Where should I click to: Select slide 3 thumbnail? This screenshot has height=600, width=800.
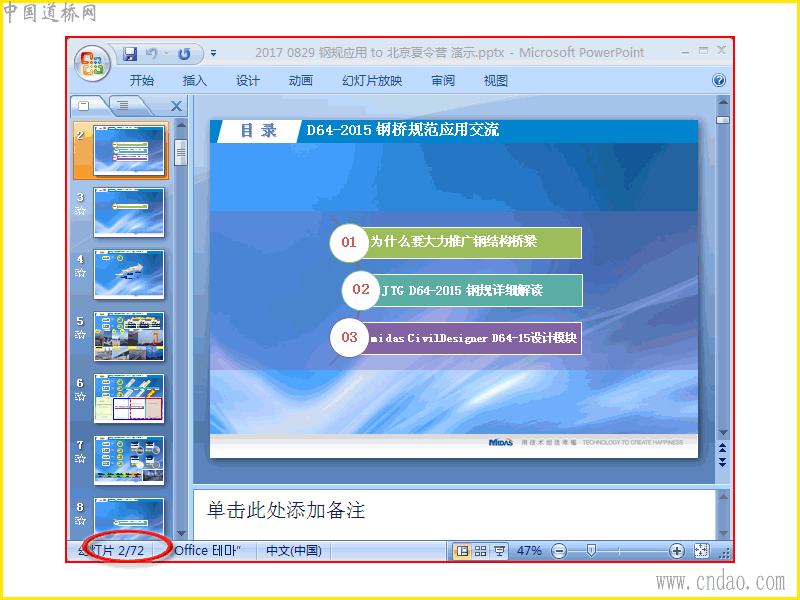(129, 212)
